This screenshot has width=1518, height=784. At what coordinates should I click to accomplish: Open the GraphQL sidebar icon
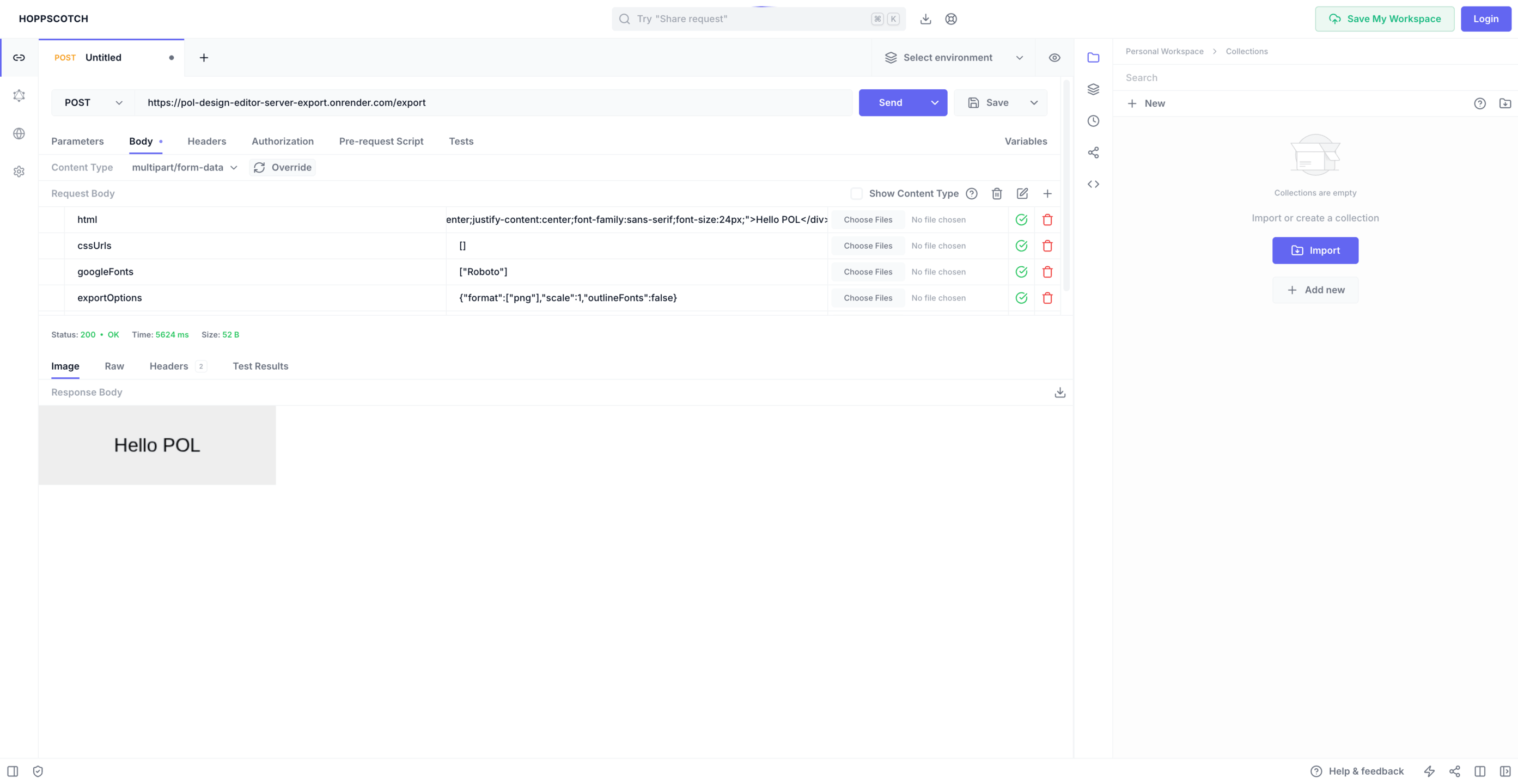click(x=19, y=95)
